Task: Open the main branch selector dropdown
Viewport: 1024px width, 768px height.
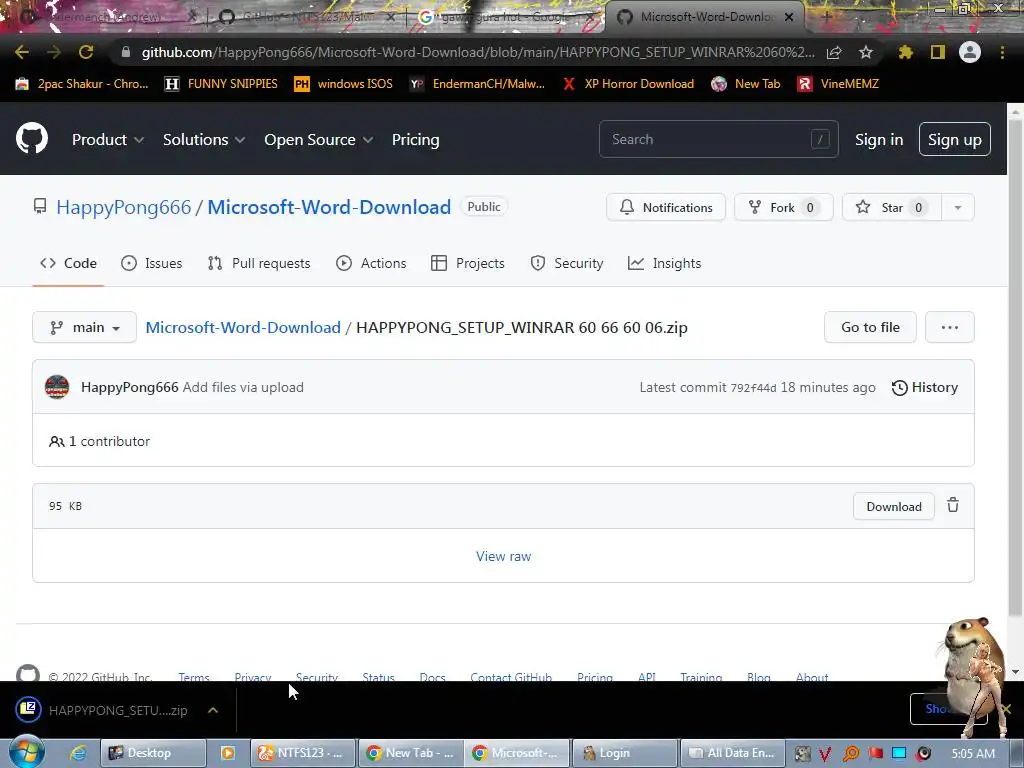Action: 84,327
